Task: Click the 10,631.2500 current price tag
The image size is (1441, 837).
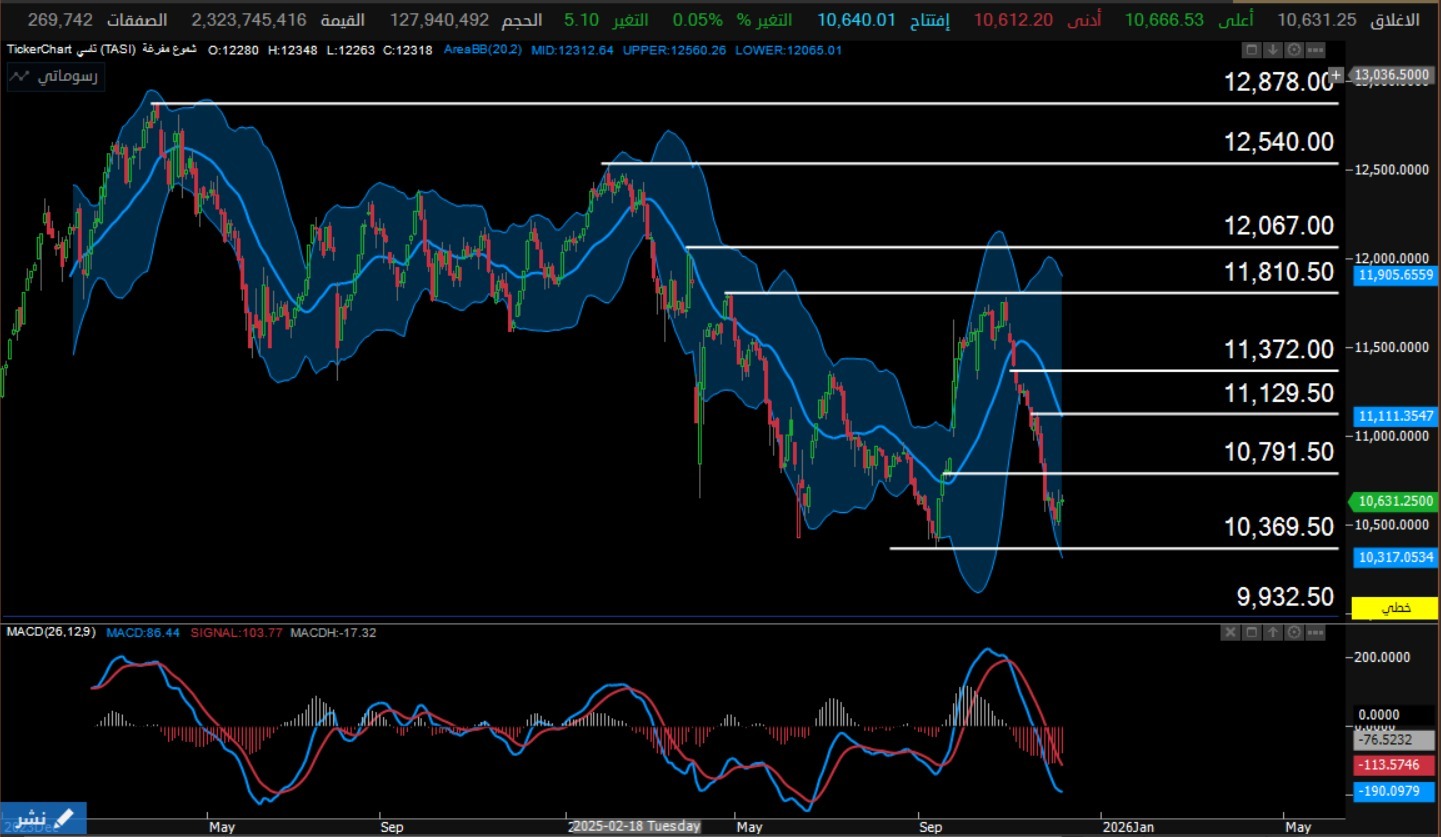Action: click(1394, 501)
